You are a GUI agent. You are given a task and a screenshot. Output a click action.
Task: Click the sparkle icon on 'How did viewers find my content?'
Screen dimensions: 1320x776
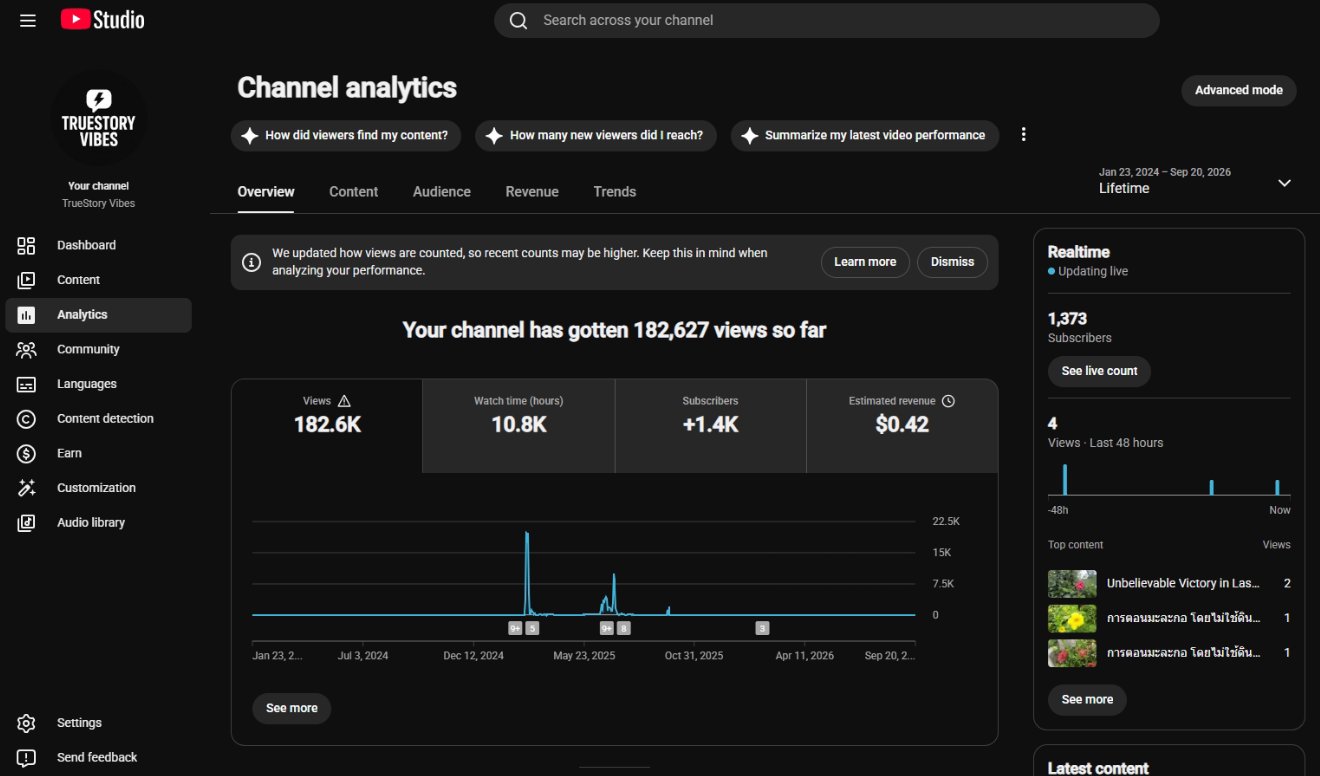point(249,136)
